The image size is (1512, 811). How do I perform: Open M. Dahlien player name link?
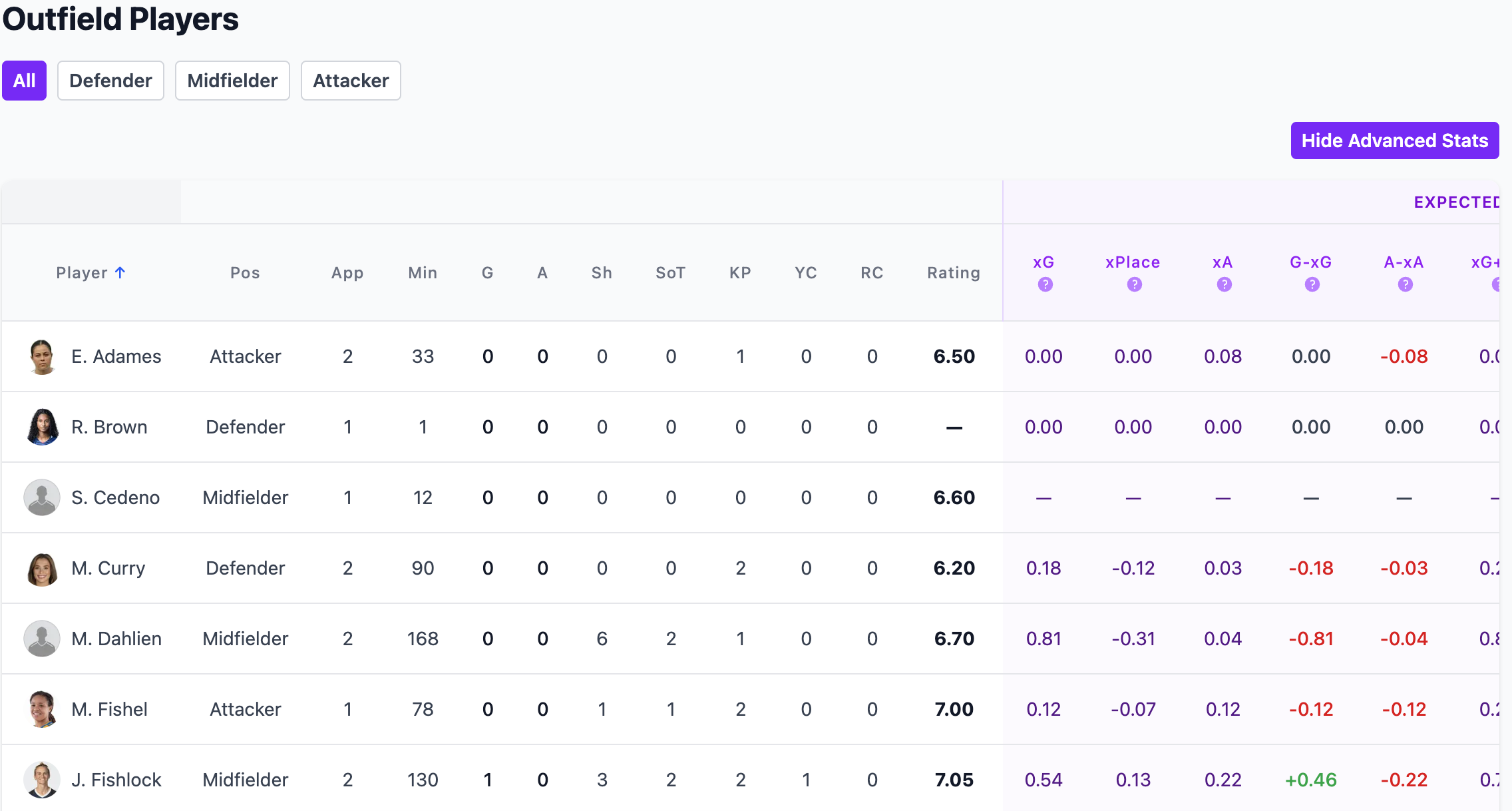tap(116, 639)
